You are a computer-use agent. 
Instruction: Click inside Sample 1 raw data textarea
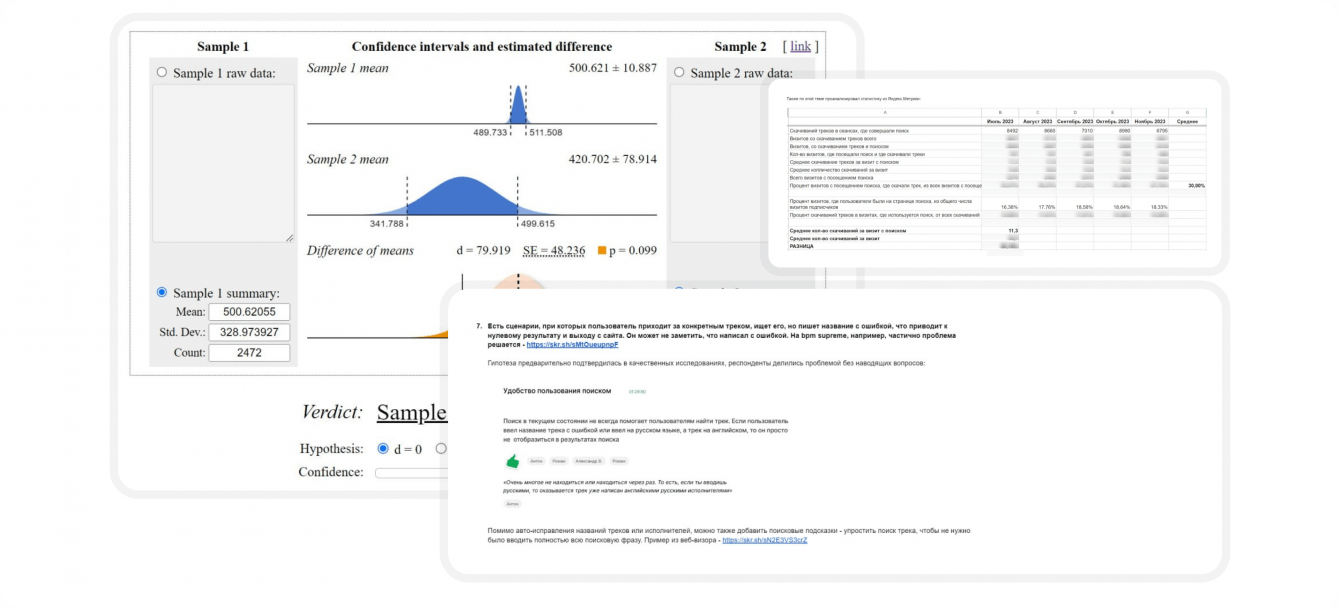(x=223, y=163)
